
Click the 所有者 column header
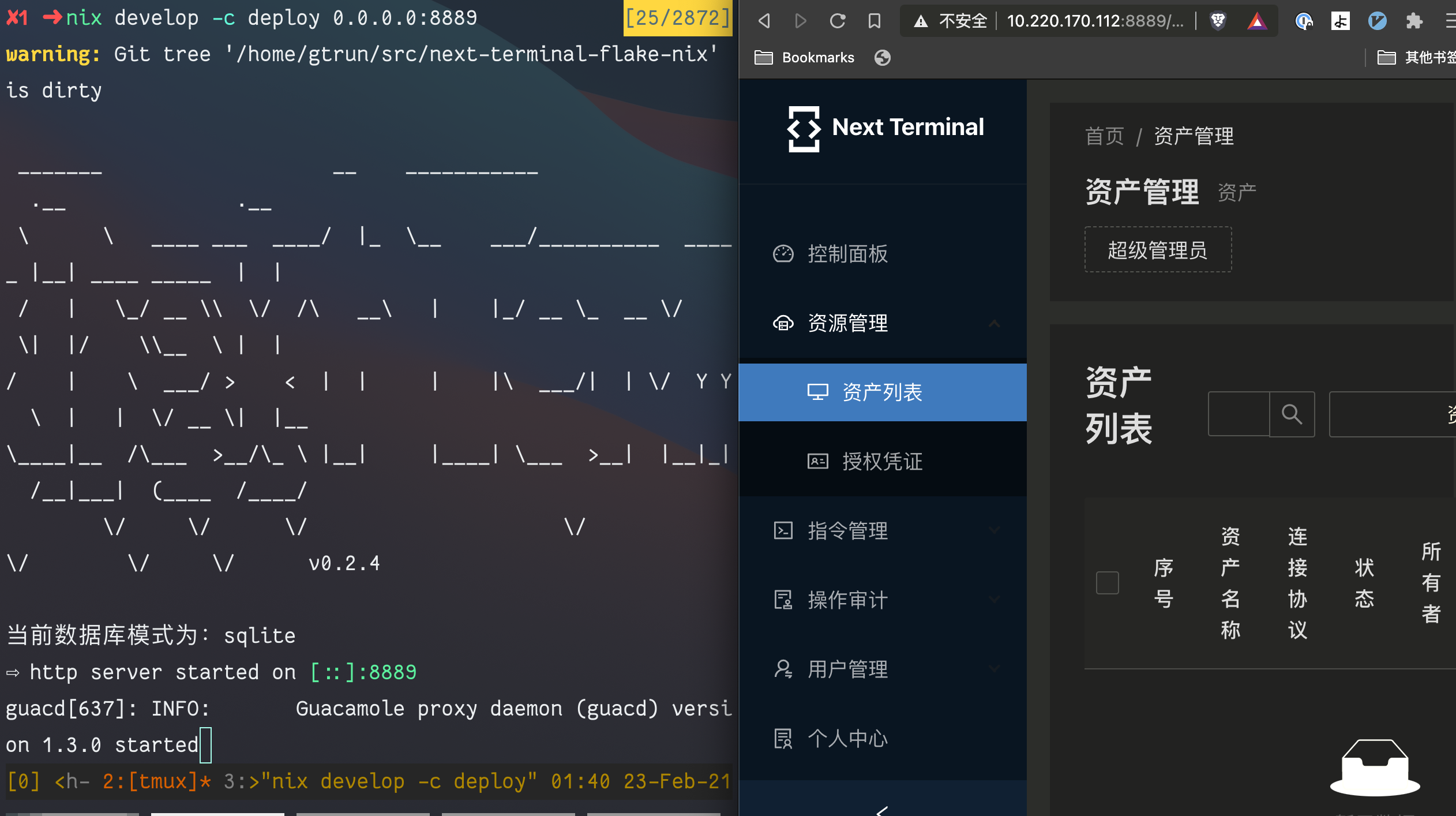(x=1431, y=583)
